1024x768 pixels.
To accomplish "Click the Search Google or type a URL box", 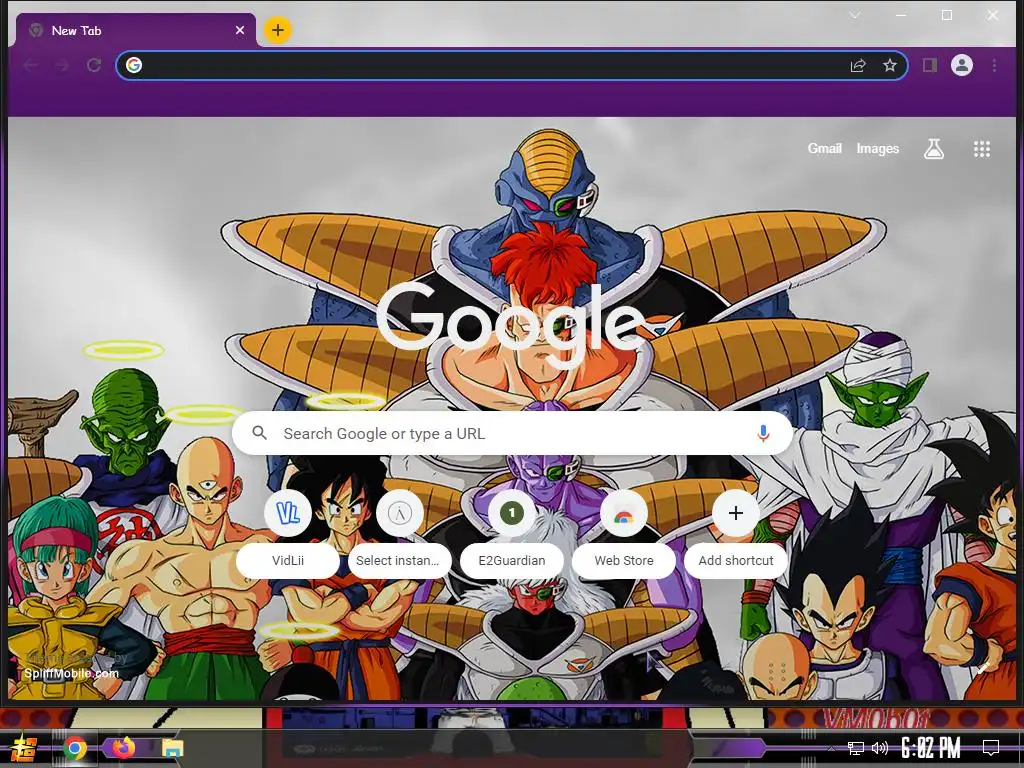I will coord(512,433).
